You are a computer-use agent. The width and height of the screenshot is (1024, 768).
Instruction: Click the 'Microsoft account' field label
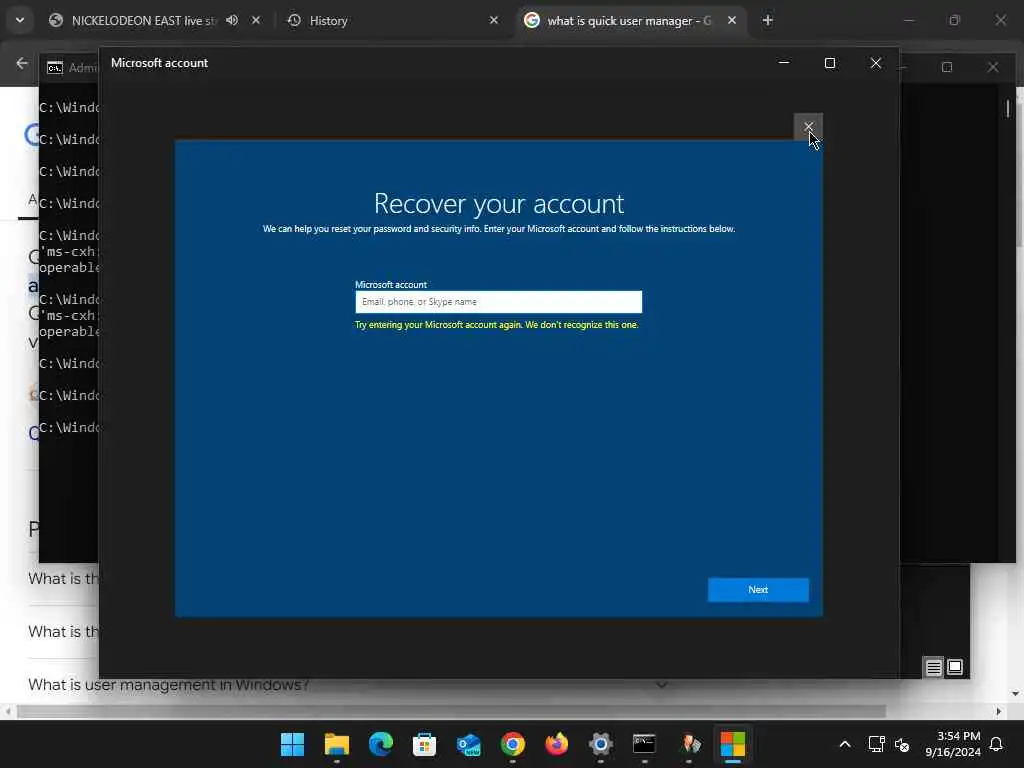click(391, 285)
